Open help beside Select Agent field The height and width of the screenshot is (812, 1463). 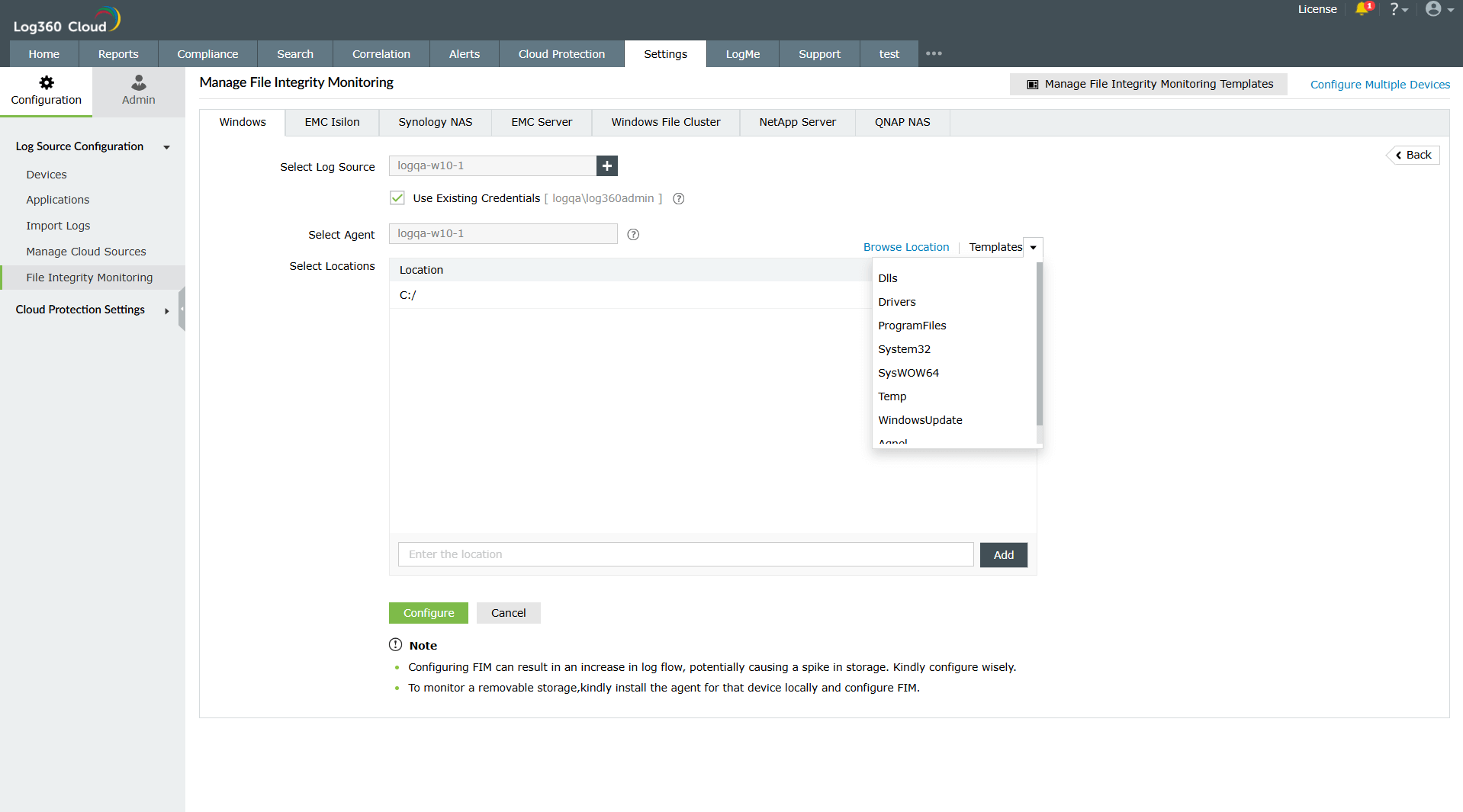point(632,234)
